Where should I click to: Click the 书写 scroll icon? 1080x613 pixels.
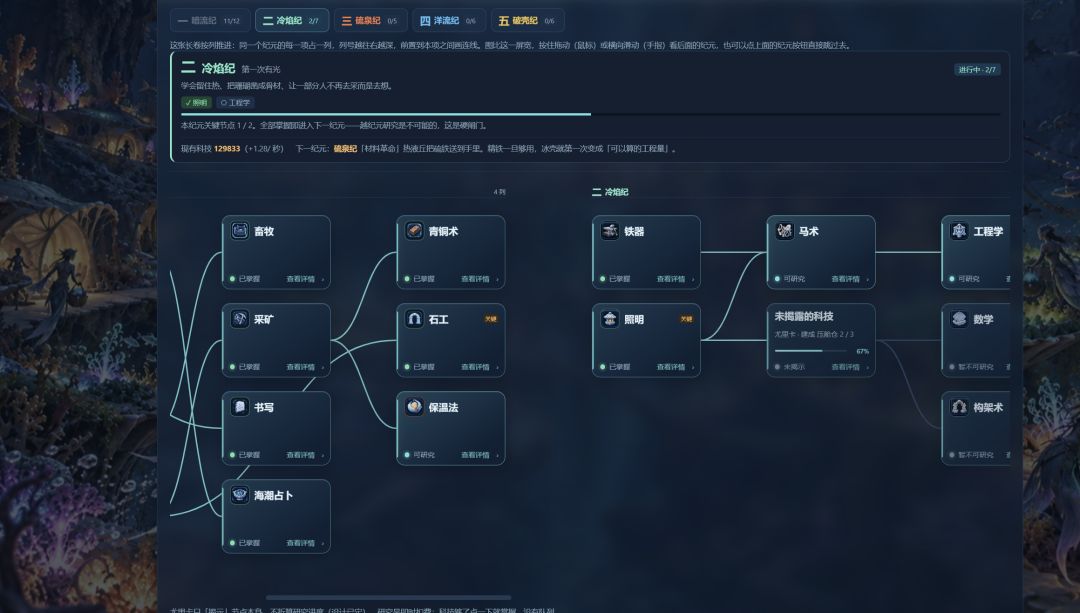coord(240,407)
